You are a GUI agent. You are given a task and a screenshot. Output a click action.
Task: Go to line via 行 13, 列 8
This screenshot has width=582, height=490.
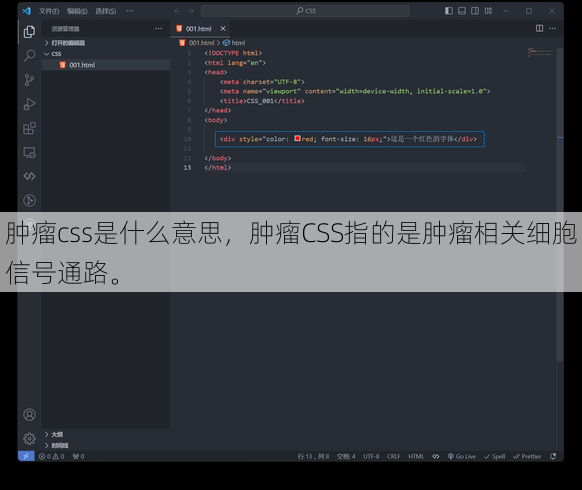tap(313, 456)
